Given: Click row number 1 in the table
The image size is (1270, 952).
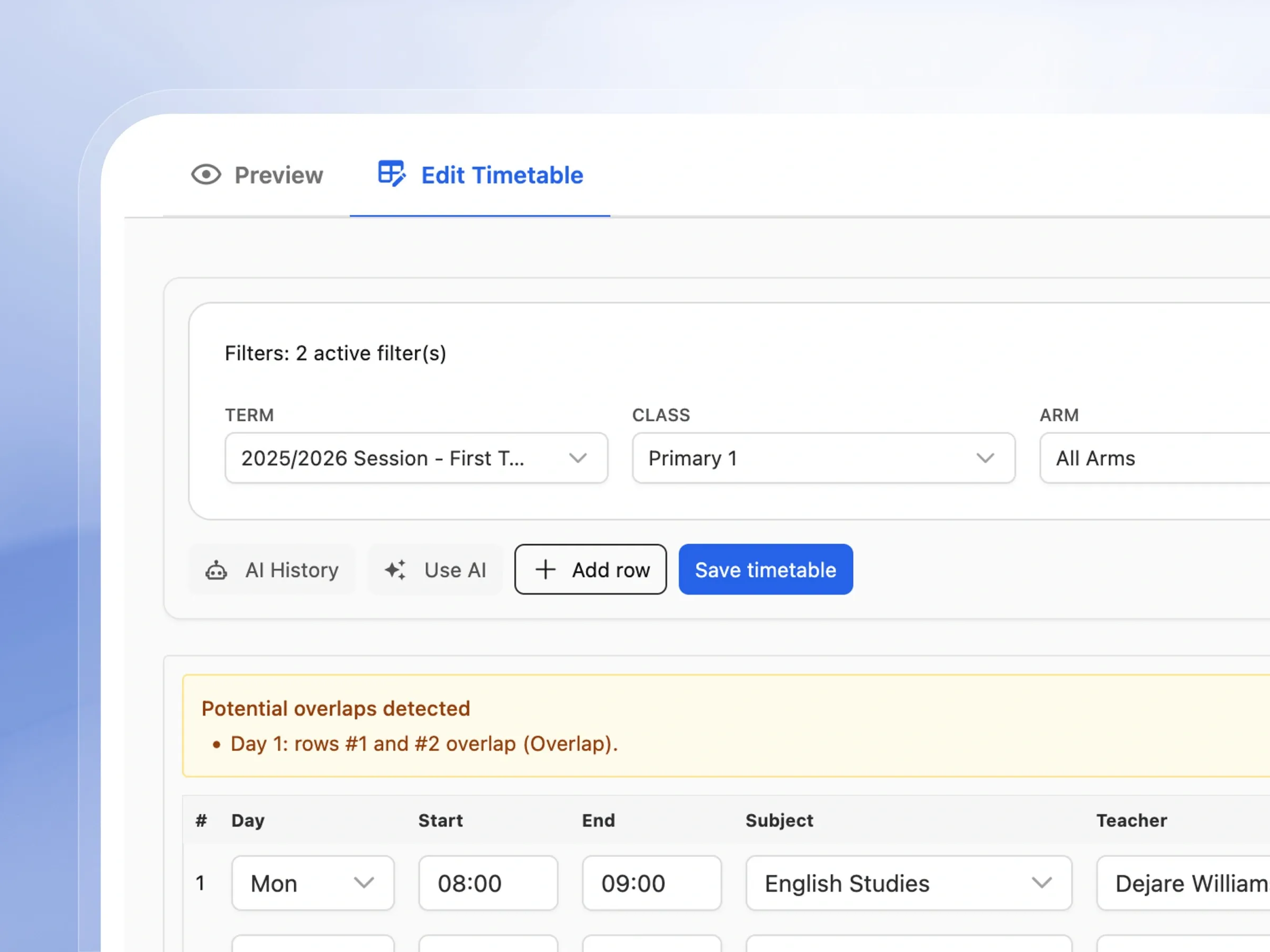Looking at the screenshot, I should [x=200, y=883].
